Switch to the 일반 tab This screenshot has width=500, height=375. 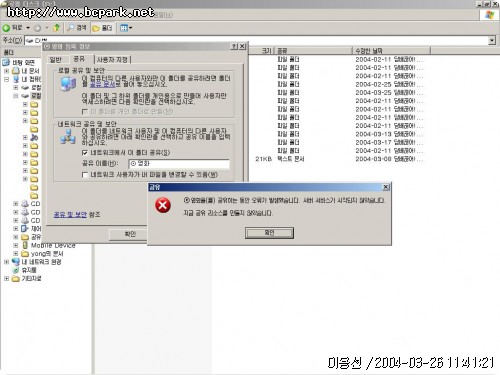click(x=56, y=60)
